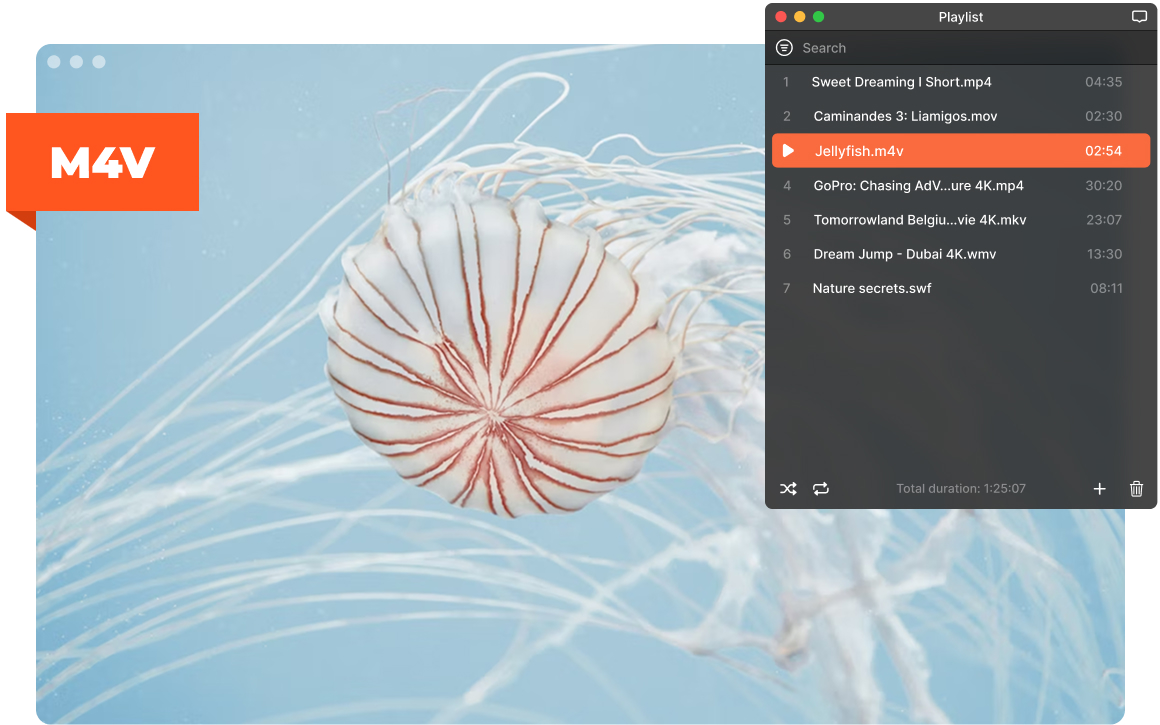Toggle repeat mode in playlist
The width and height of the screenshot is (1160, 725).
820,489
